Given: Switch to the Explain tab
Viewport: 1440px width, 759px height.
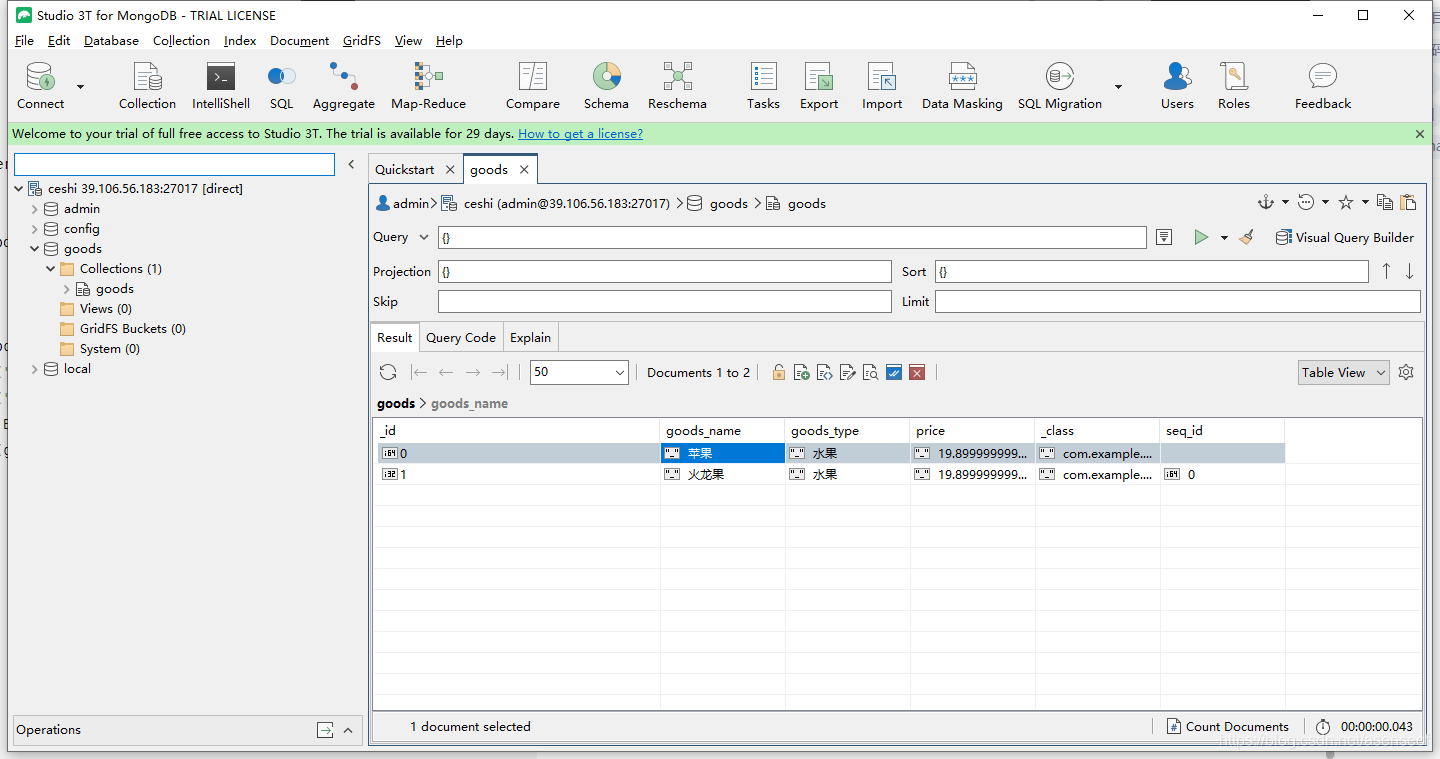Looking at the screenshot, I should [x=530, y=337].
